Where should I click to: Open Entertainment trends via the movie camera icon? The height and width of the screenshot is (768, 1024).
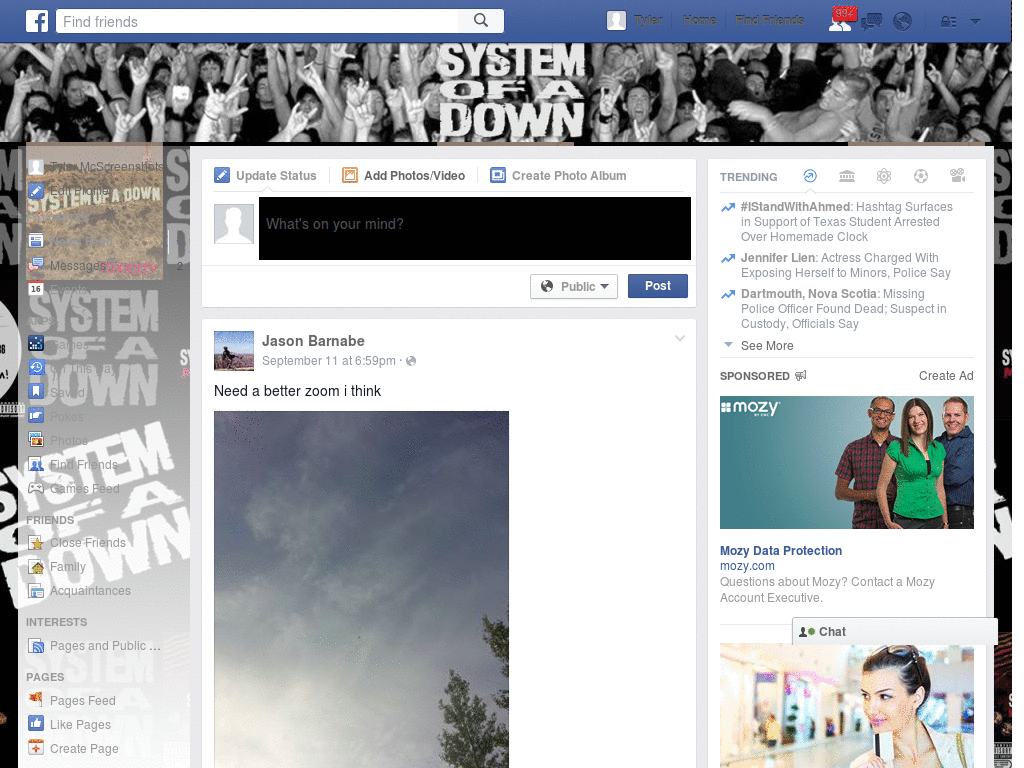point(958,176)
